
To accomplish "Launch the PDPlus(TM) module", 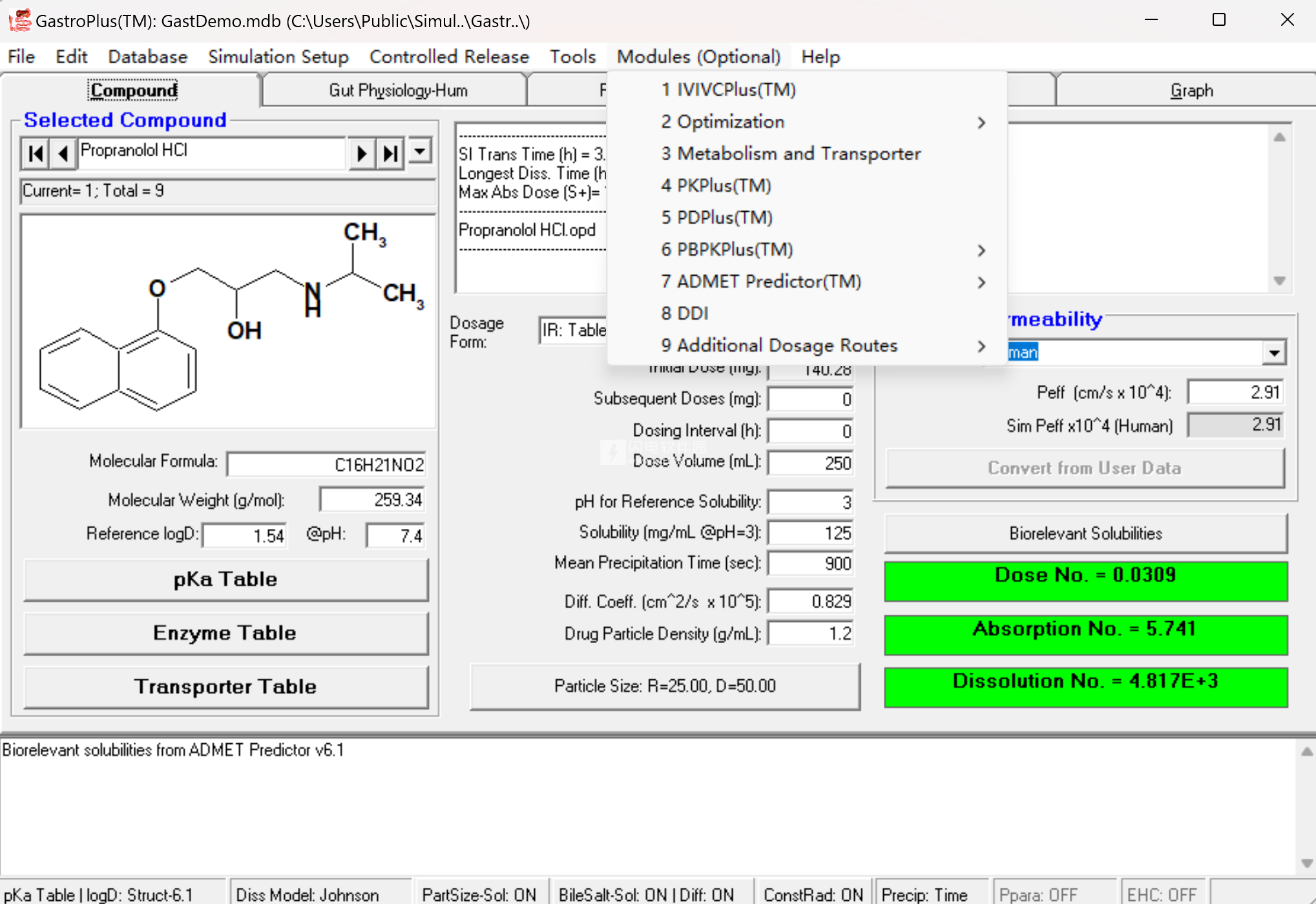I will tap(806, 218).
